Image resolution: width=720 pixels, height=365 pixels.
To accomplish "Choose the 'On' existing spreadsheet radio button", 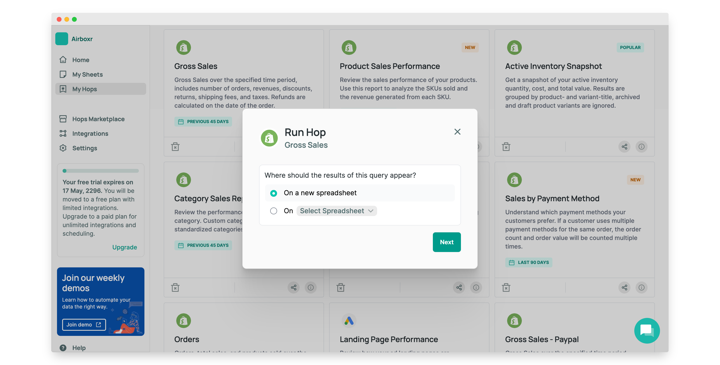I will 274,211.
